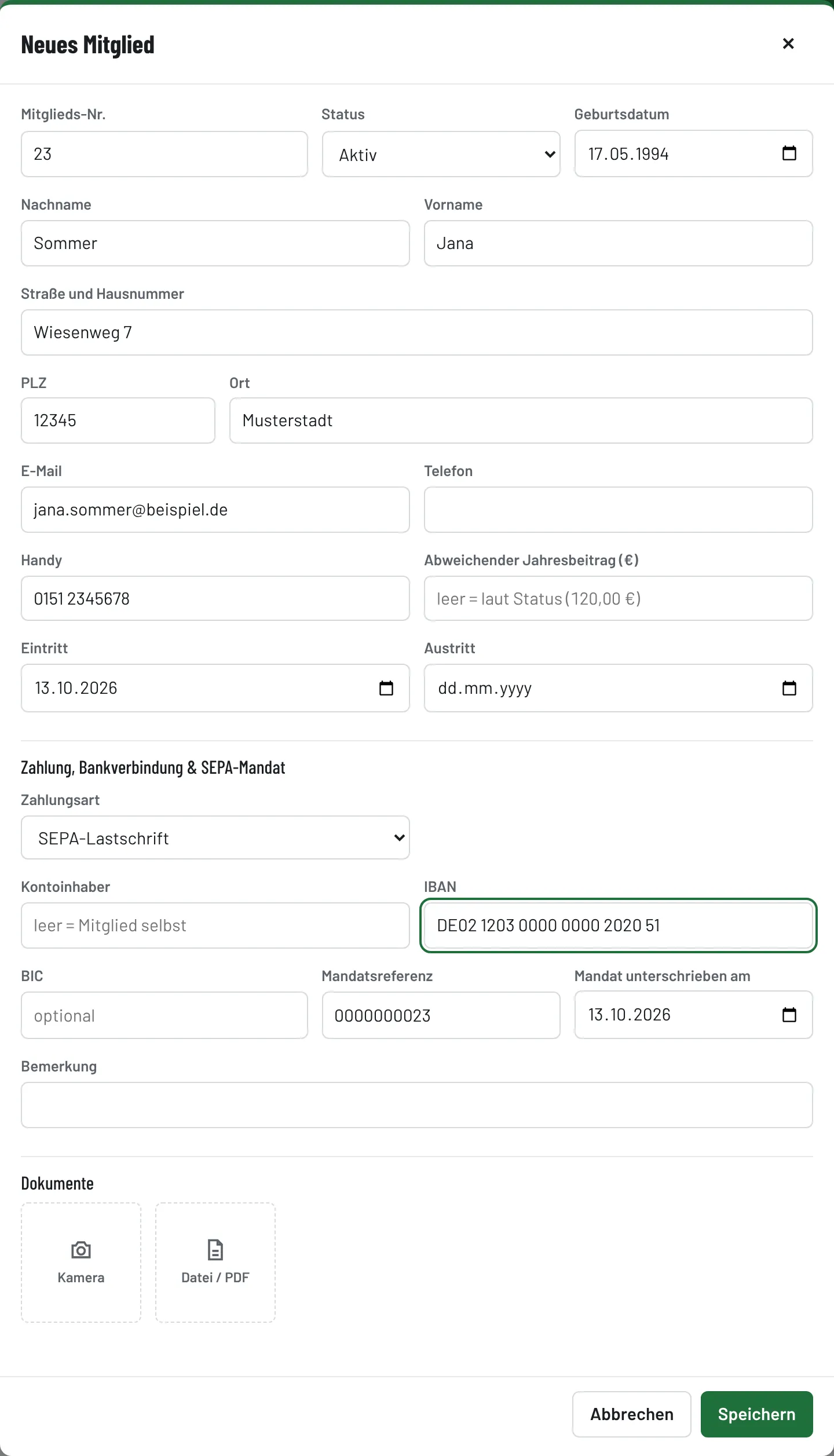
Task: Click the PLZ field showing 12345
Action: [x=118, y=420]
